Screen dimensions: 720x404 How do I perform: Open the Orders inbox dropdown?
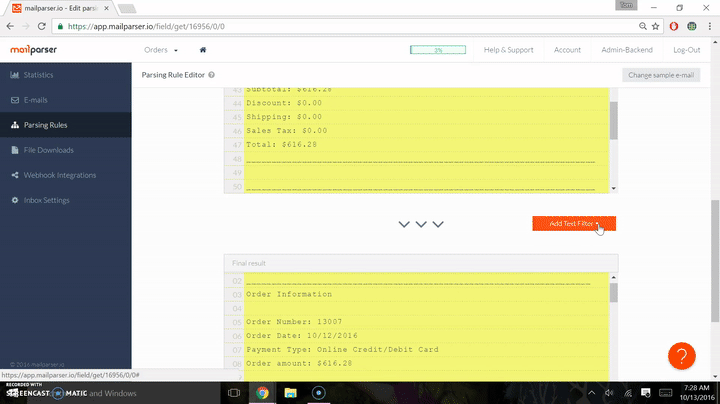161,49
